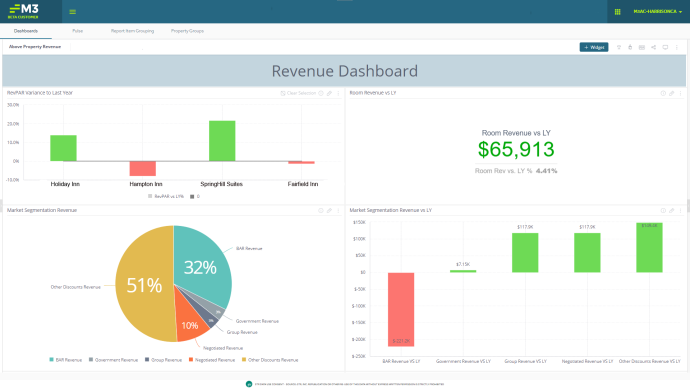690x388 pixels.
Task: Switch to the Pulse tab
Action: (x=77, y=31)
